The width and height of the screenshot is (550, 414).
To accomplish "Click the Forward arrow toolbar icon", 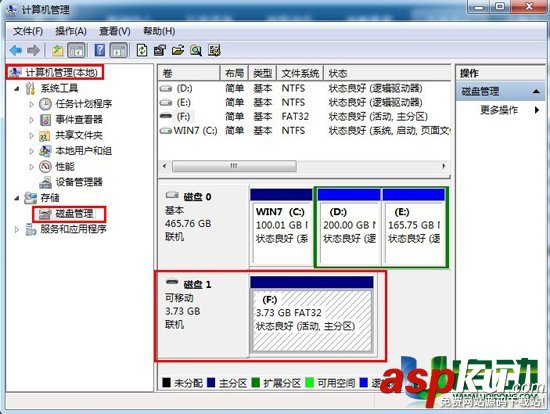I will [x=33, y=51].
